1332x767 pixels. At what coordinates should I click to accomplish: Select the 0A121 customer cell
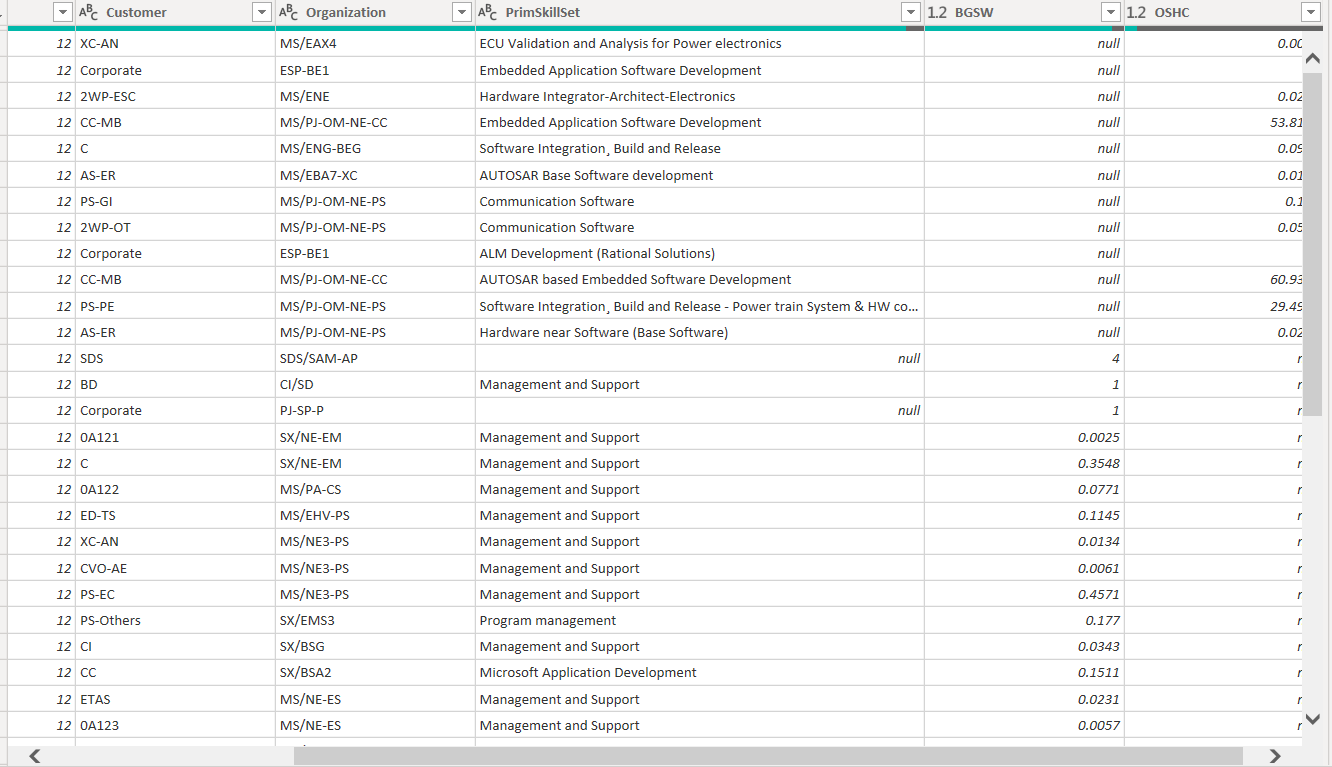pyautogui.click(x=175, y=437)
